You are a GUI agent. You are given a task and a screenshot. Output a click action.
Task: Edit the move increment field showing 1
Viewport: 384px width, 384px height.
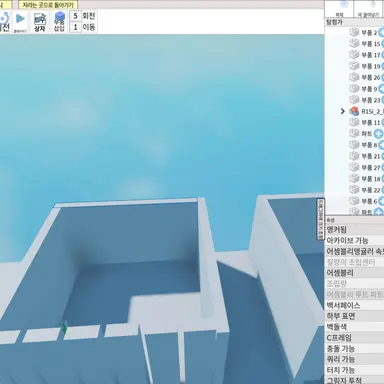click(x=75, y=27)
